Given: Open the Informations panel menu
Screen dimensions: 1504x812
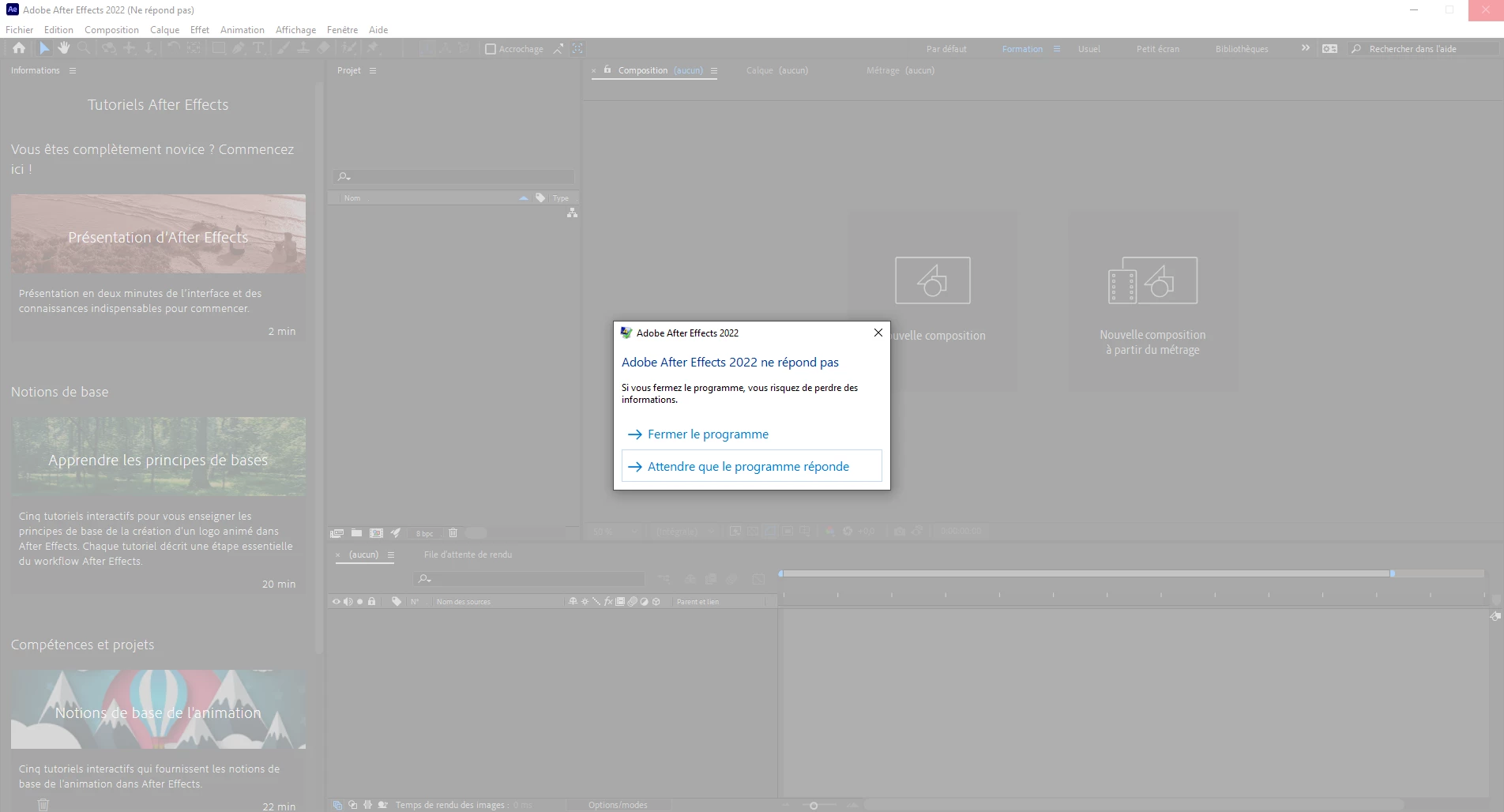Looking at the screenshot, I should [73, 70].
